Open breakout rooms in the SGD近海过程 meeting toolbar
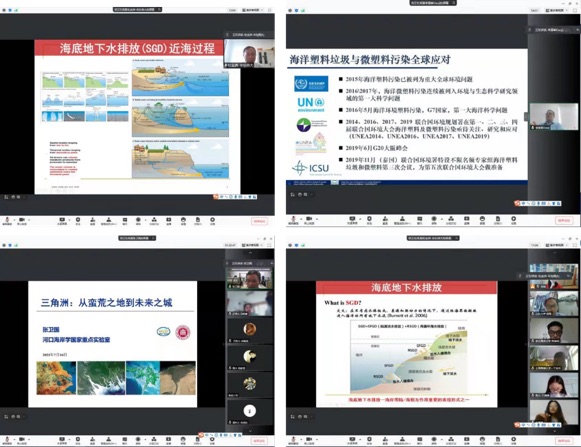The height and width of the screenshot is (447, 581). (x=154, y=221)
